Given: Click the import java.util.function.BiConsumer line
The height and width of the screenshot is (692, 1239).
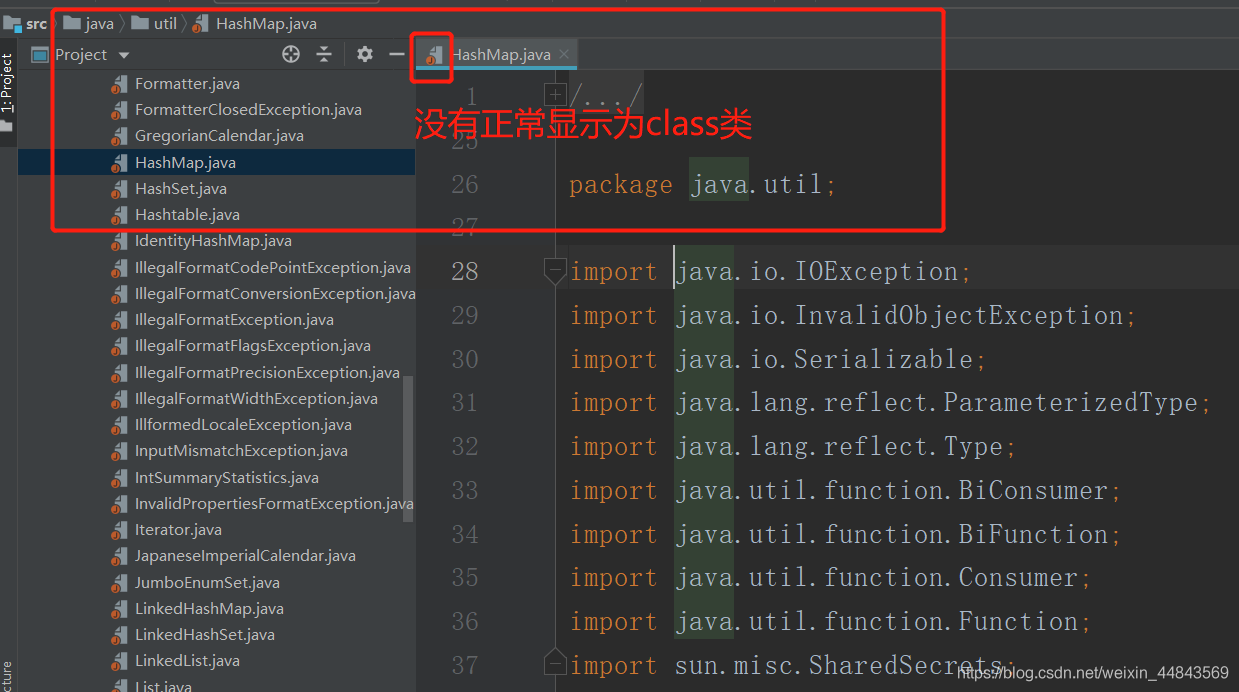Looking at the screenshot, I should tap(846, 491).
